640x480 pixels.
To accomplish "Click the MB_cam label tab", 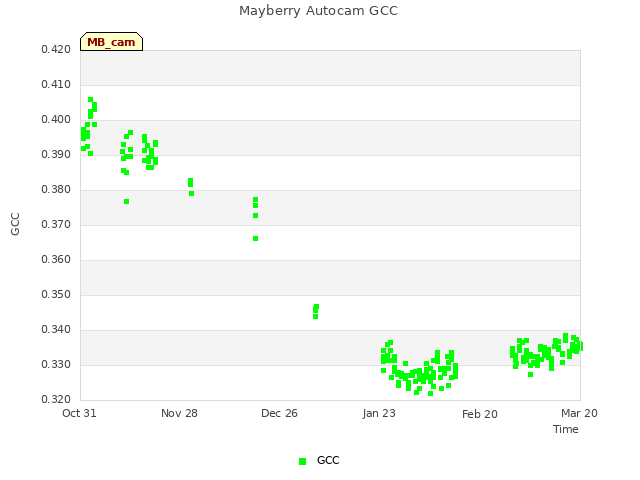I will click(x=111, y=42).
